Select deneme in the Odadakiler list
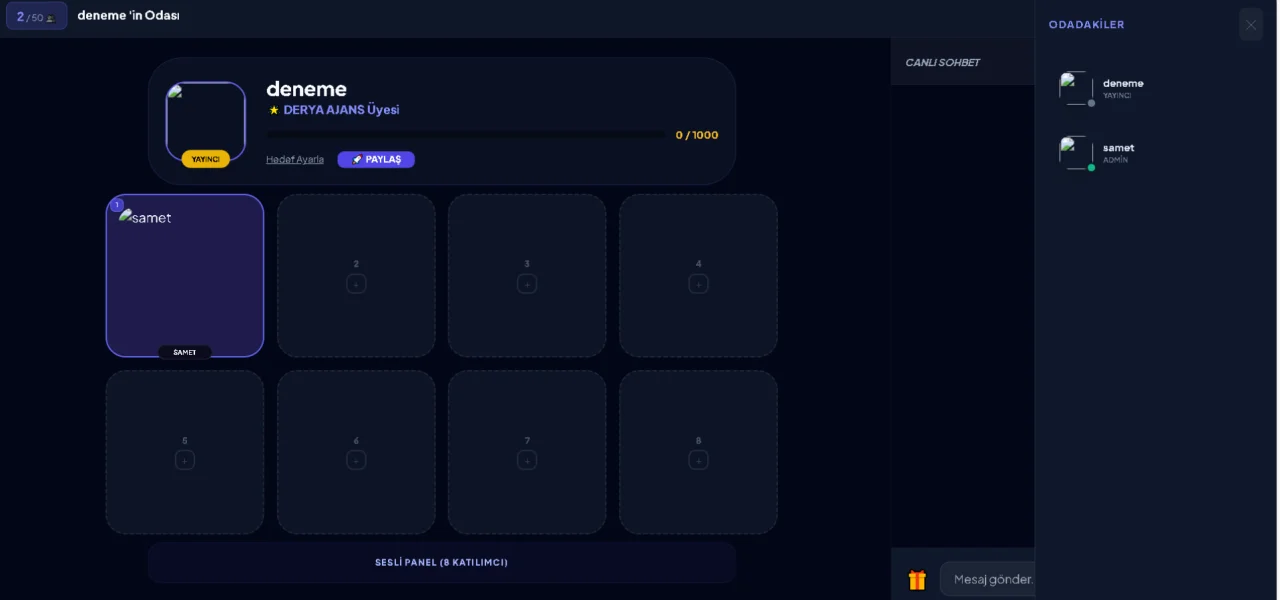1280x600 pixels. pos(1156,88)
